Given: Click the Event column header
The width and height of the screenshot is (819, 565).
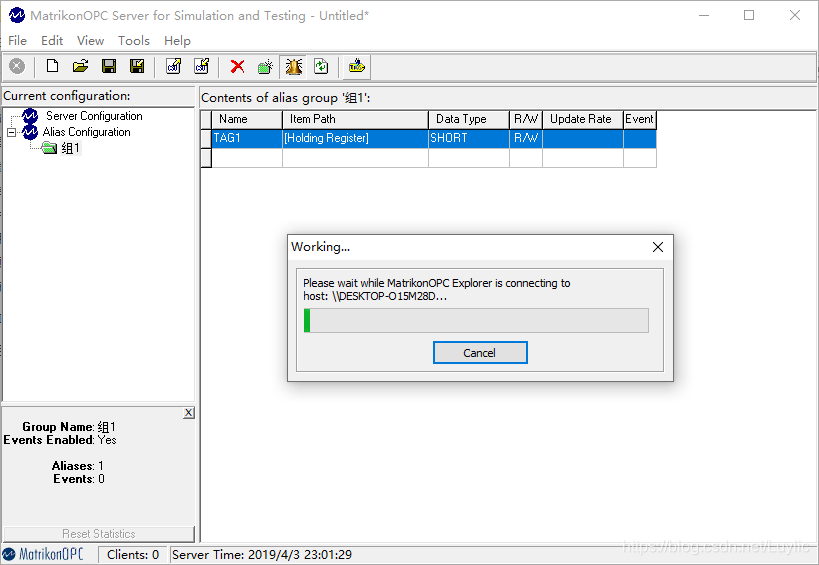Looking at the screenshot, I should (x=640, y=120).
